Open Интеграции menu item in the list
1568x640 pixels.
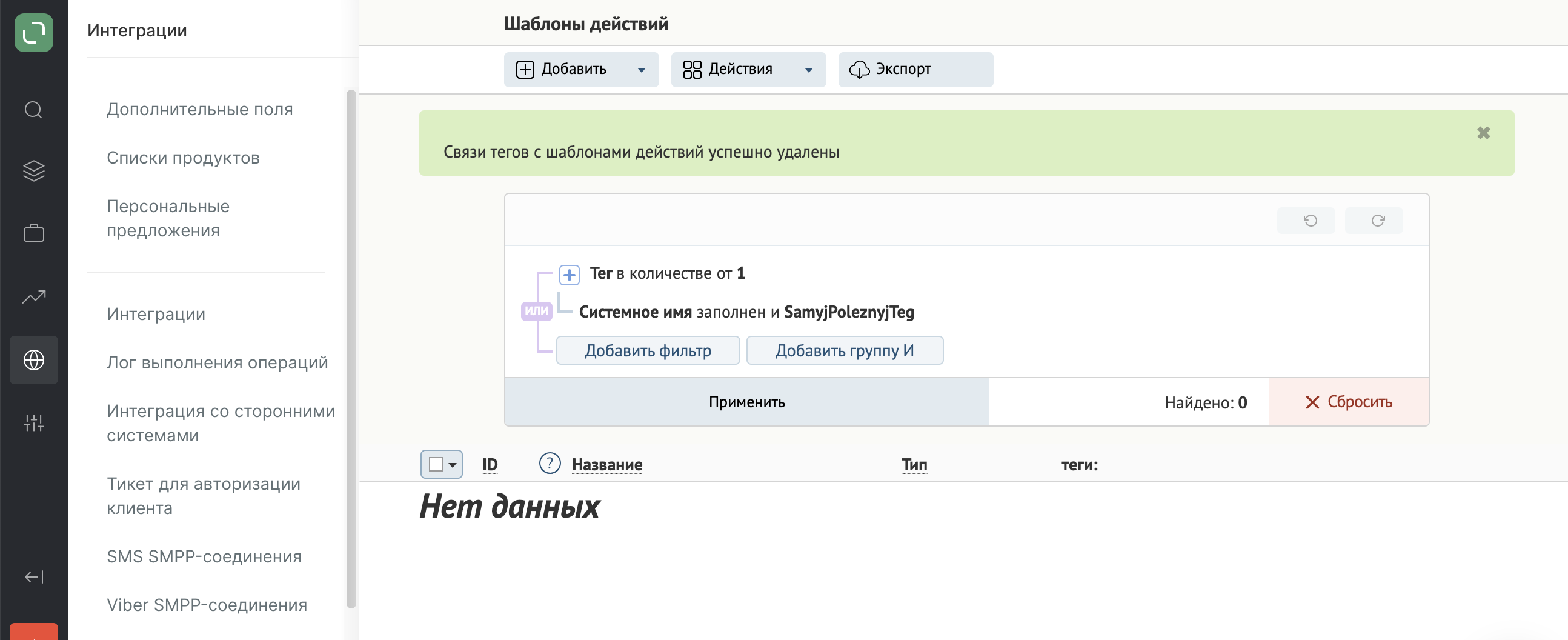click(156, 314)
